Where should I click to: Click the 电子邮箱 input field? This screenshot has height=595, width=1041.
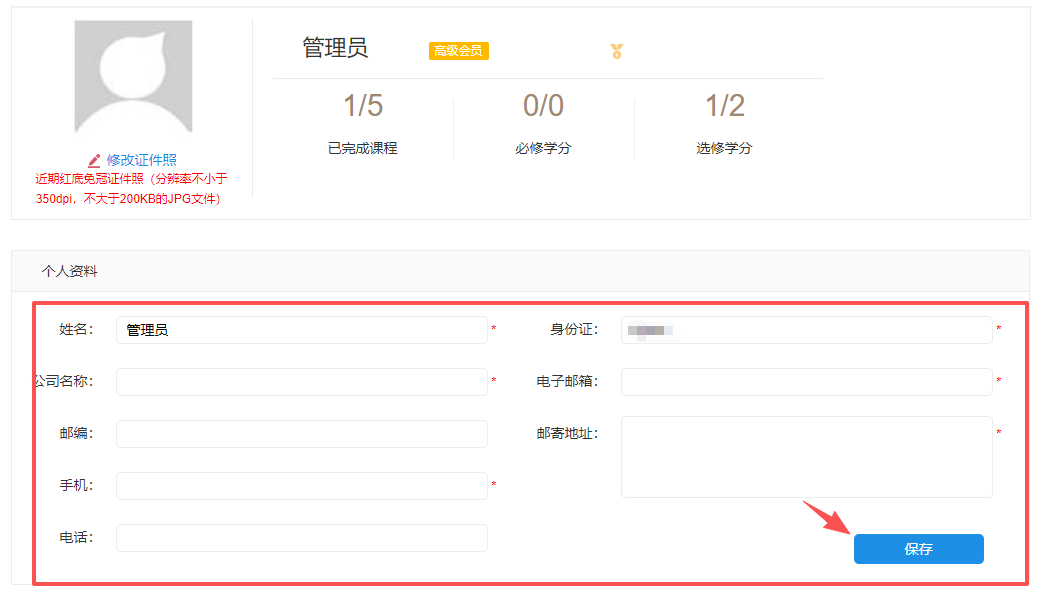pos(806,382)
